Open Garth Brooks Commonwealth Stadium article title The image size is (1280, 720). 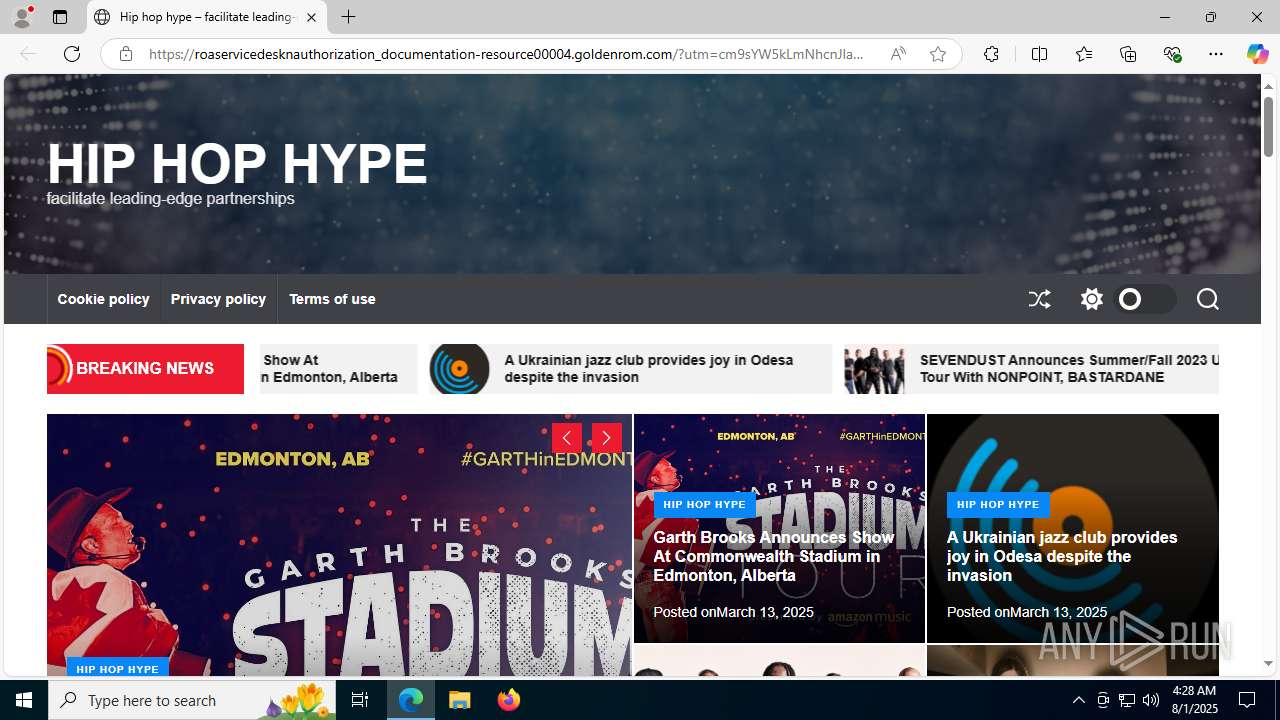[774, 556]
